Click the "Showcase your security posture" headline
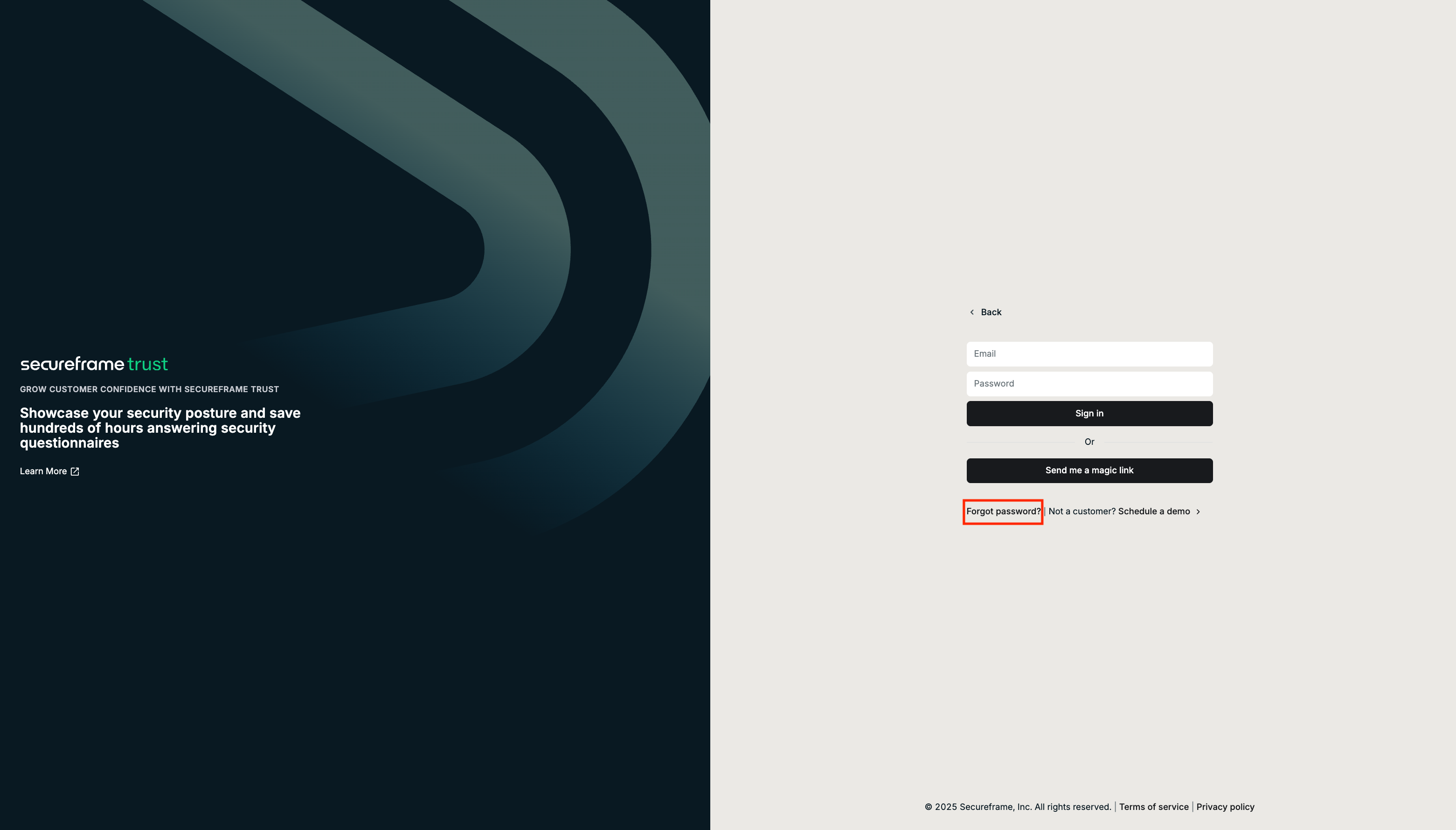 [x=160, y=428]
